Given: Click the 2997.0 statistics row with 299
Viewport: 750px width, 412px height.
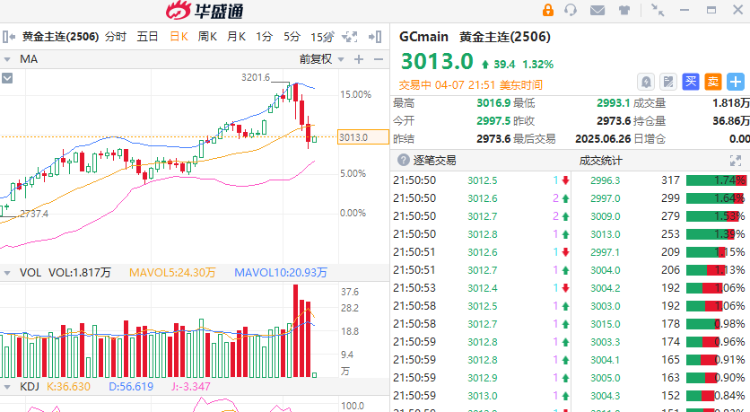Looking at the screenshot, I should coord(662,198).
